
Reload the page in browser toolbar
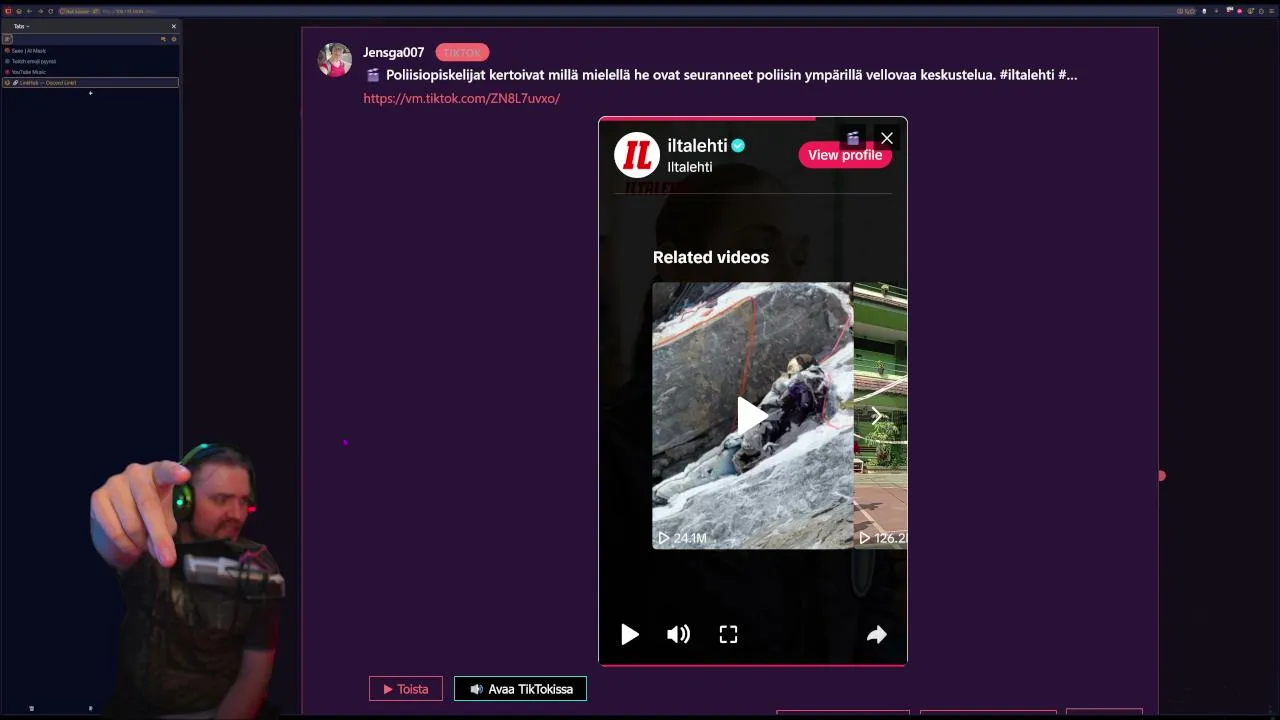coord(50,11)
